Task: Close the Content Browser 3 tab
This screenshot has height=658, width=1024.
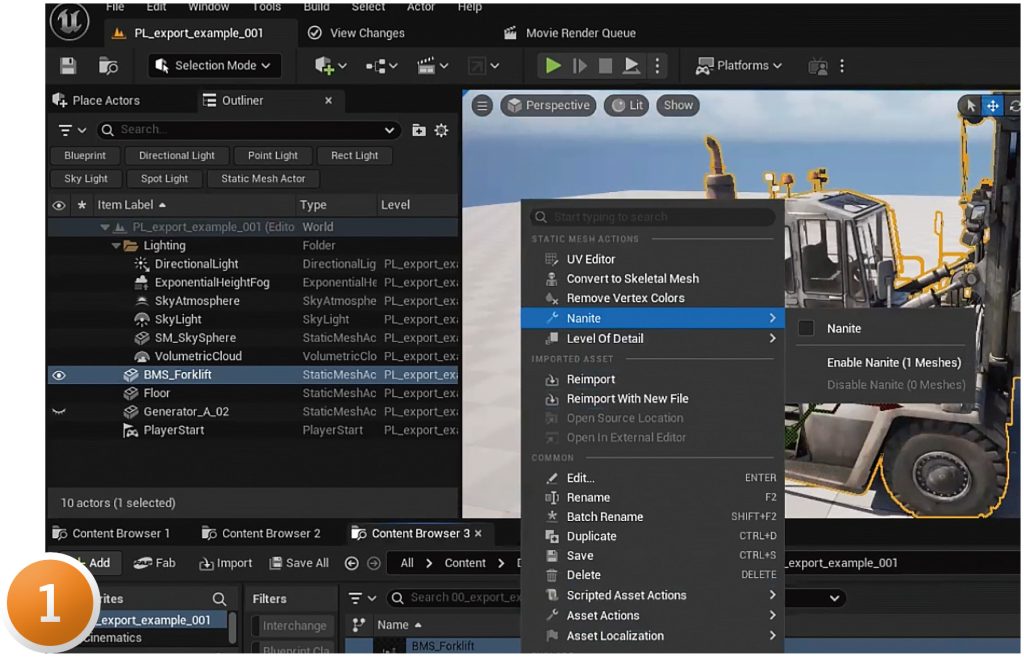Action: tap(479, 534)
